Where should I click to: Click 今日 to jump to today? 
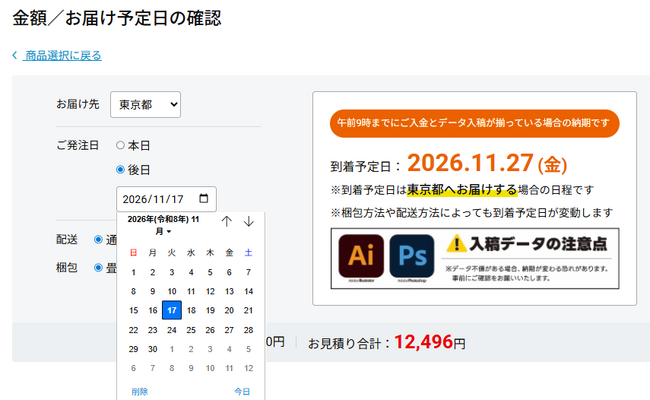pyautogui.click(x=242, y=391)
